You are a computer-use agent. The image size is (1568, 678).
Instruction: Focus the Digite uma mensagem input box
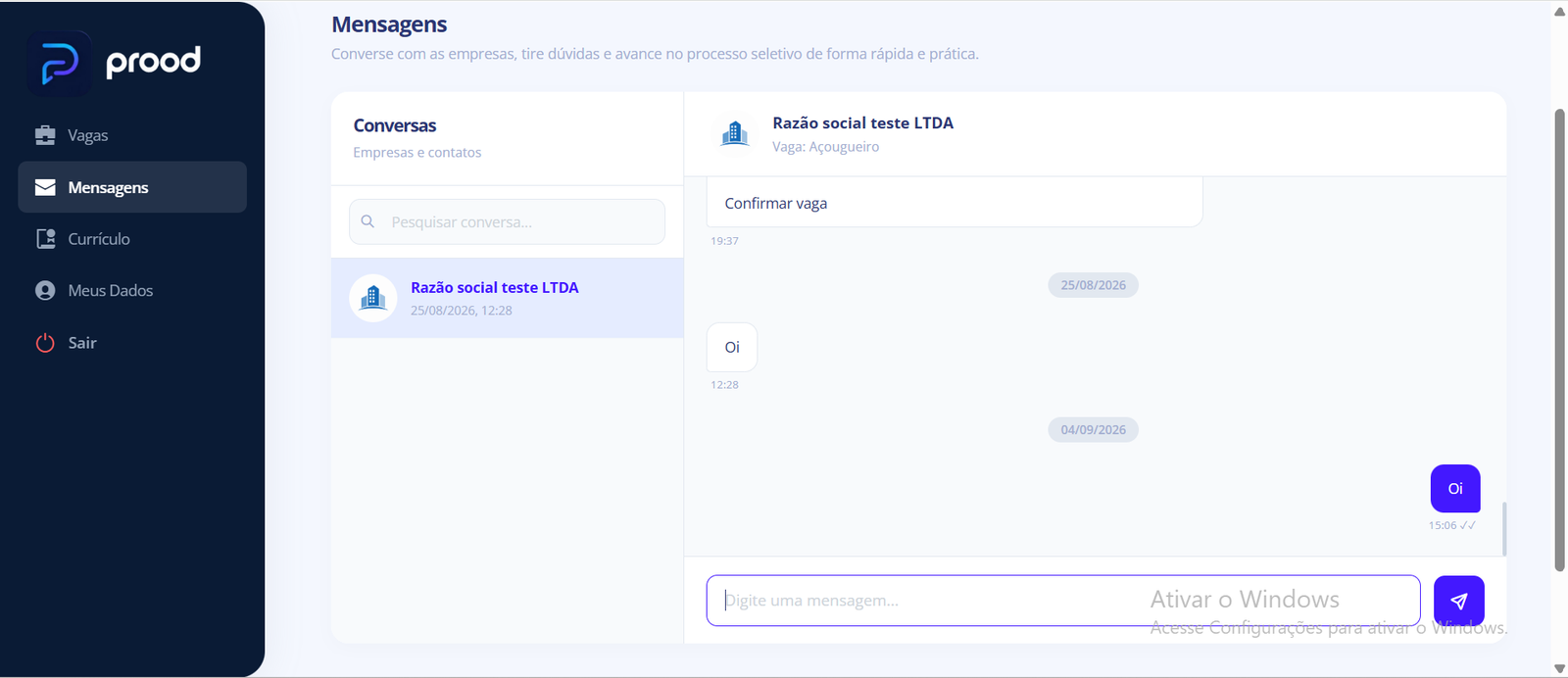tap(1063, 601)
